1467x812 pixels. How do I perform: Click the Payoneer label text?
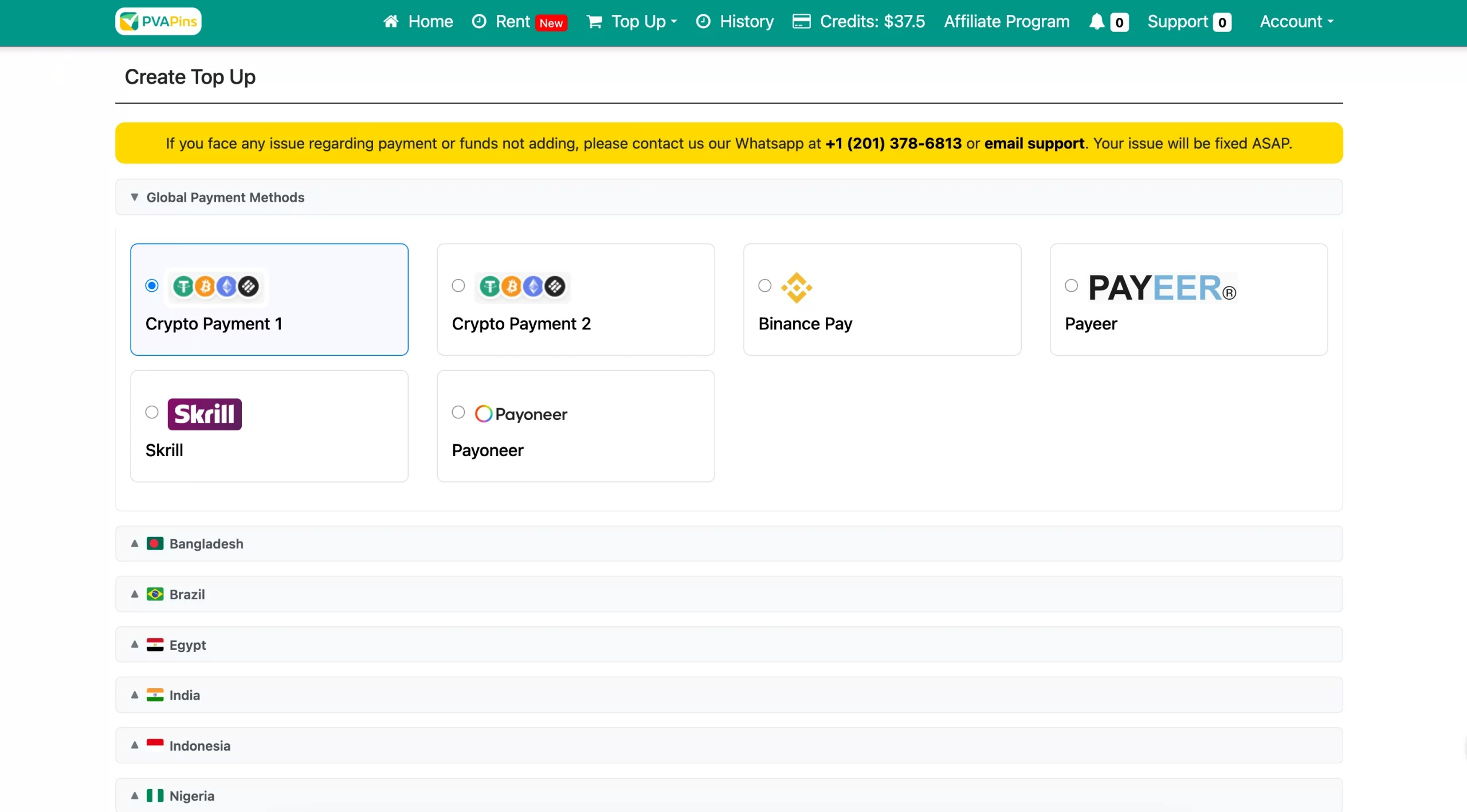[x=488, y=450]
